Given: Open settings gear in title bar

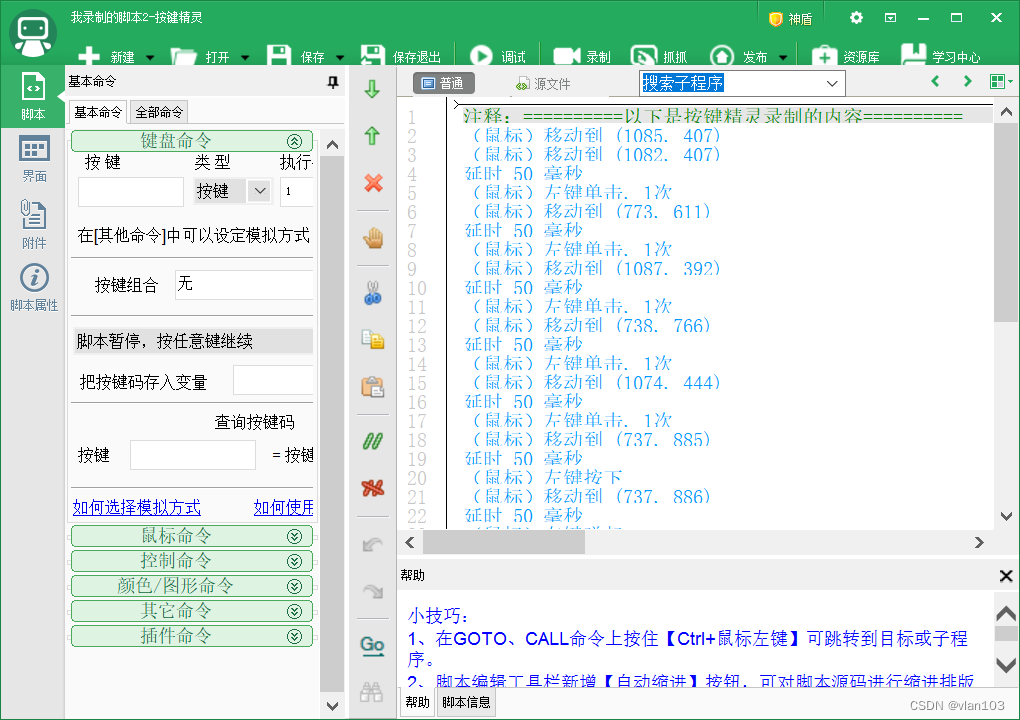Looking at the screenshot, I should click(856, 18).
